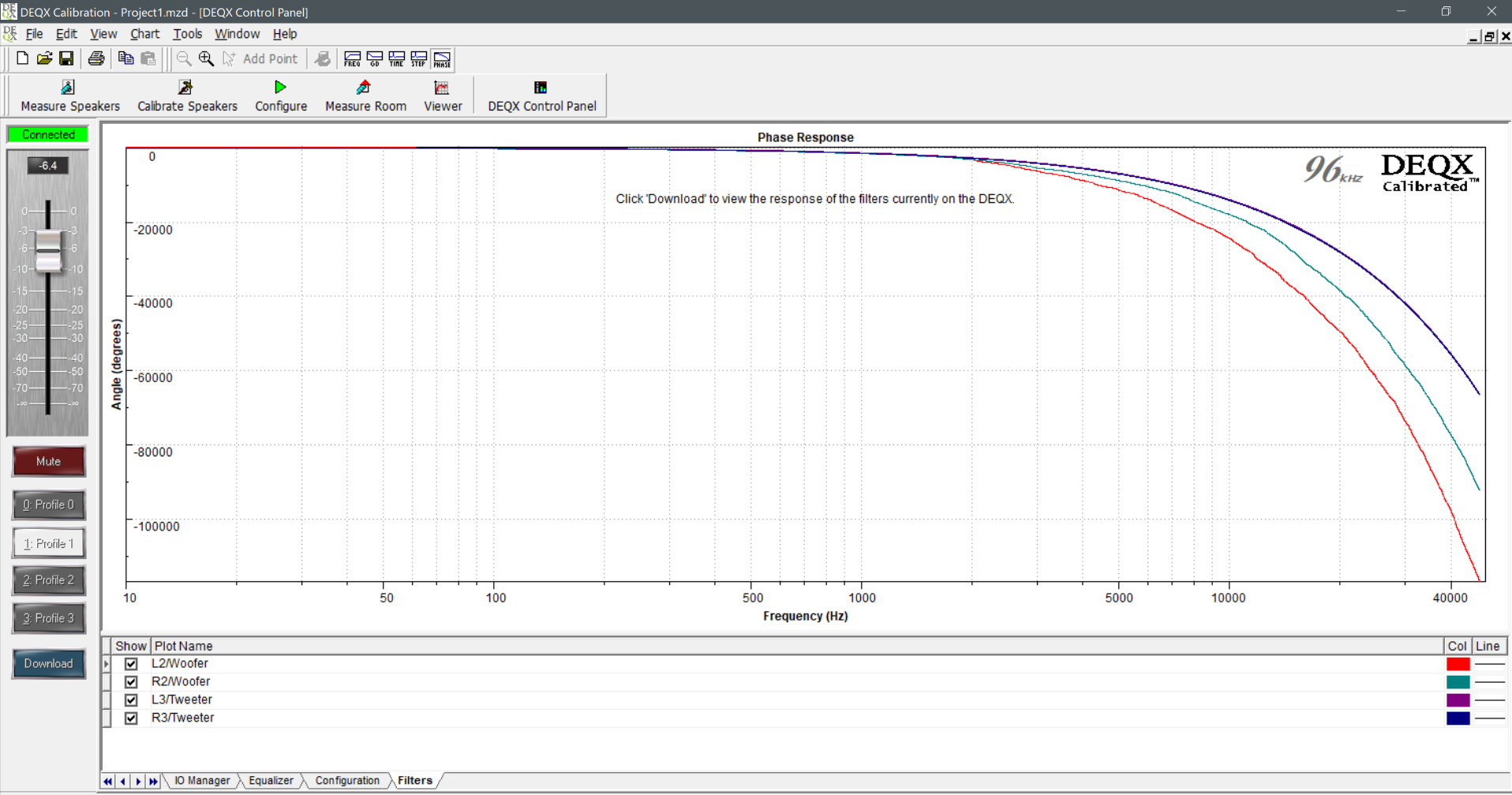Image resolution: width=1512 pixels, height=795 pixels.
Task: Copy chart to clipboard
Action: click(x=125, y=58)
